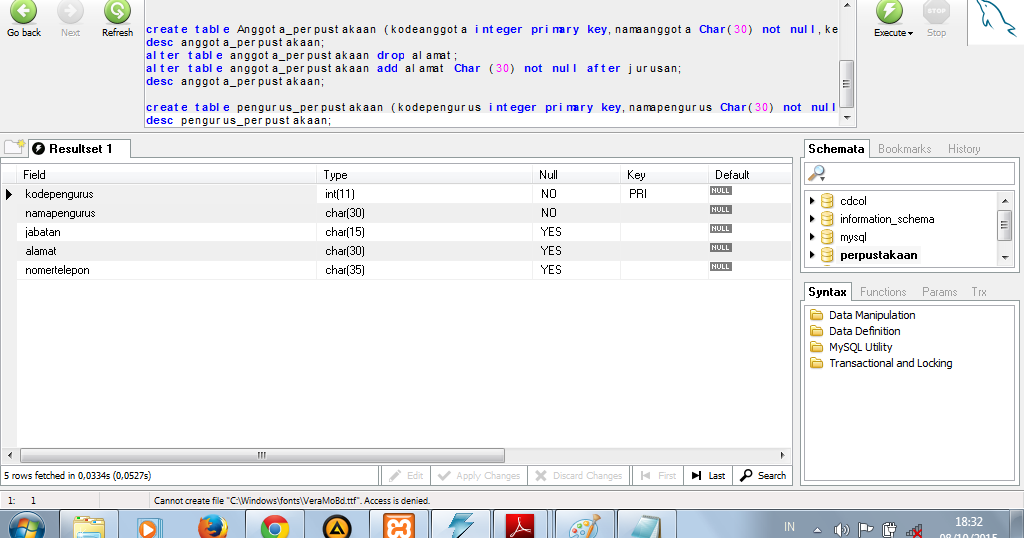The image size is (1024, 538).
Task: Click the Edit button
Action: [x=406, y=475]
